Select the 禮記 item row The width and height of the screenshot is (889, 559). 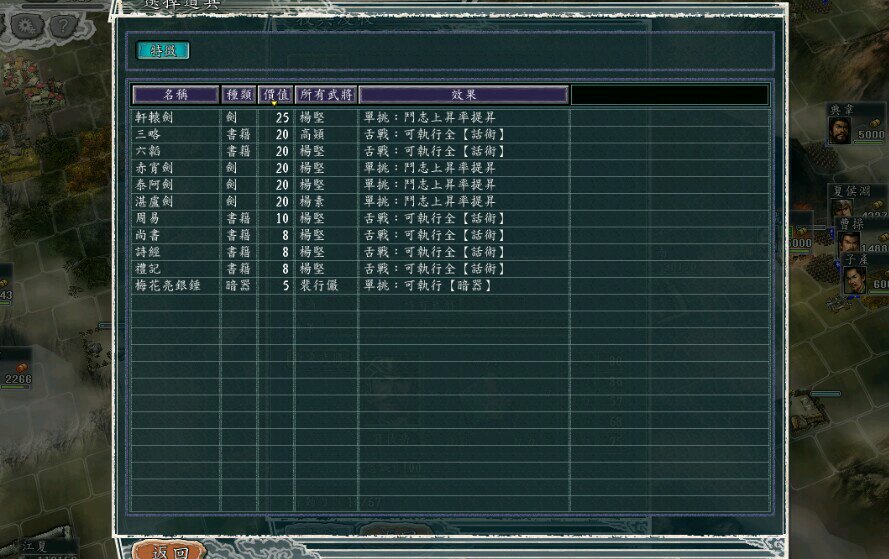tap(450, 268)
